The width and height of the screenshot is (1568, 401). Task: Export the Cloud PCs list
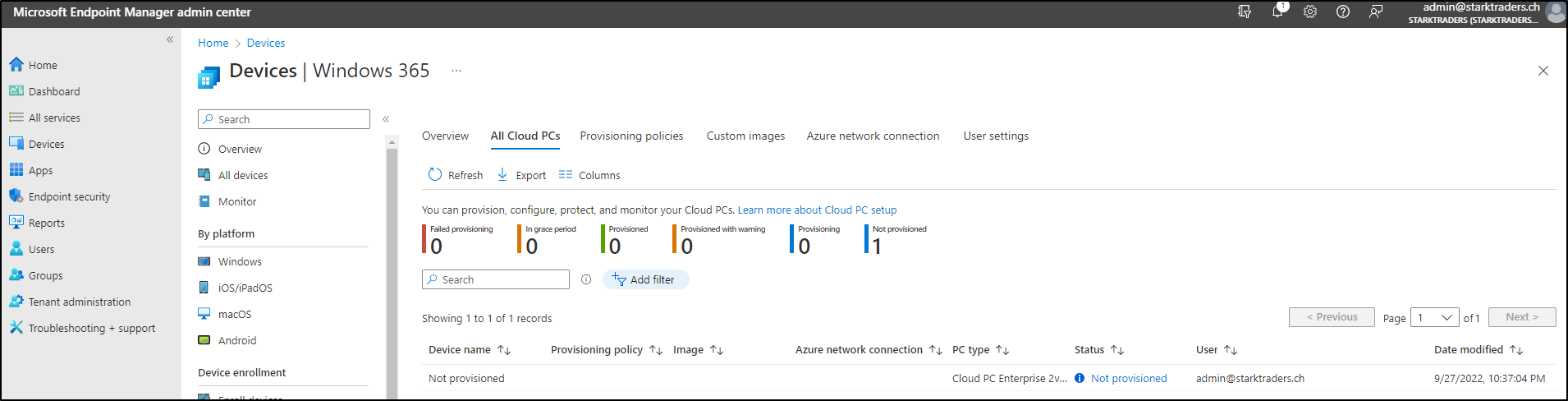tap(521, 175)
